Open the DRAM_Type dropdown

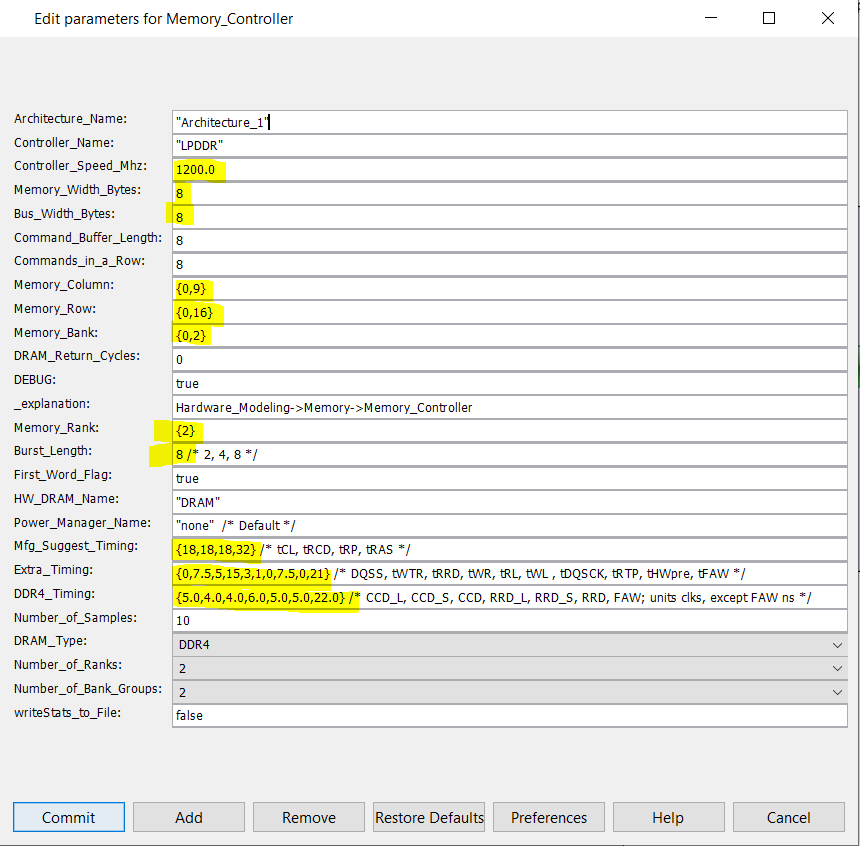[x=510, y=645]
